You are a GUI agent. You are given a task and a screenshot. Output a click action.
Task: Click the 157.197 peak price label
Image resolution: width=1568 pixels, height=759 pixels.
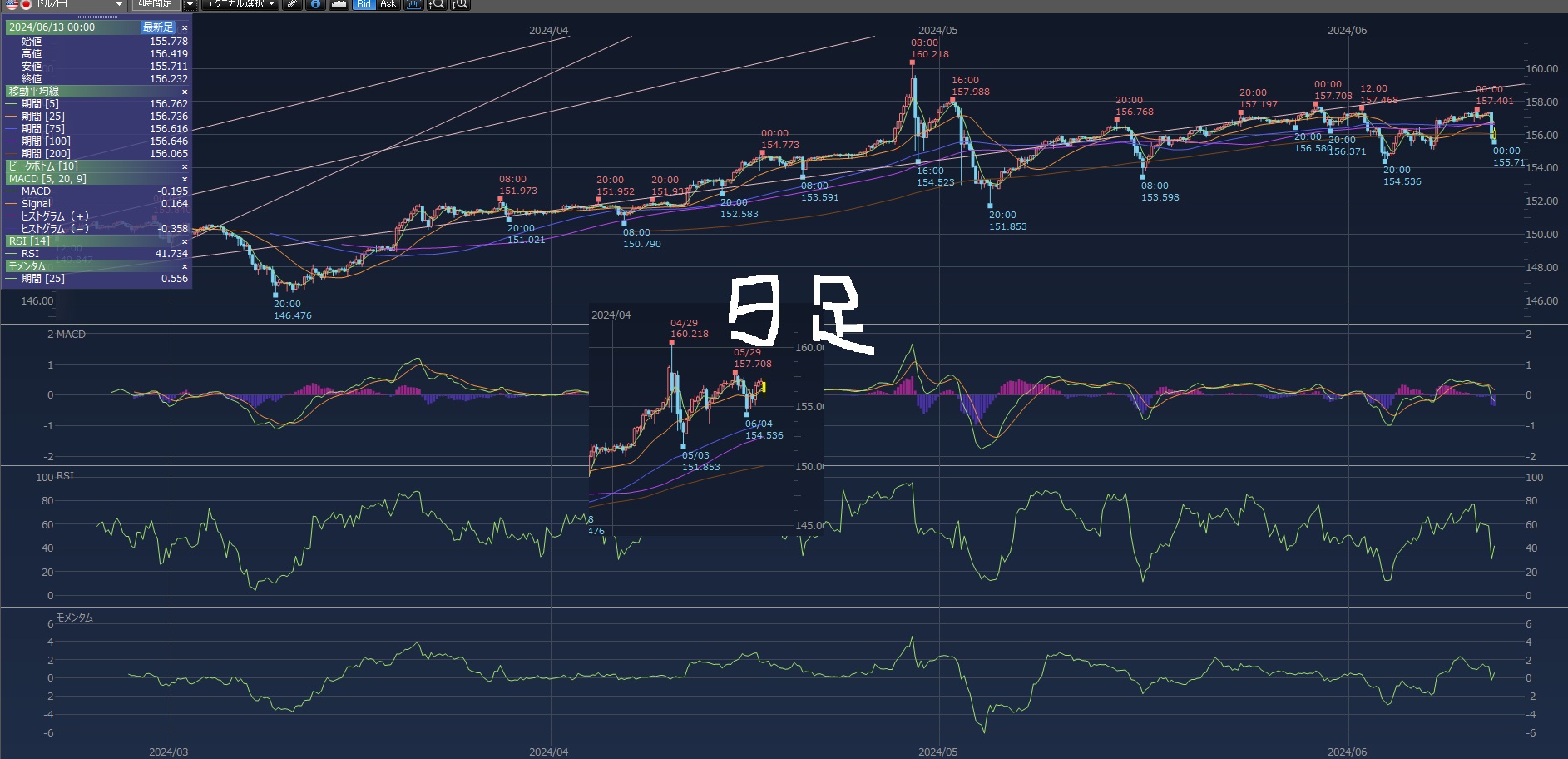pos(1259,104)
